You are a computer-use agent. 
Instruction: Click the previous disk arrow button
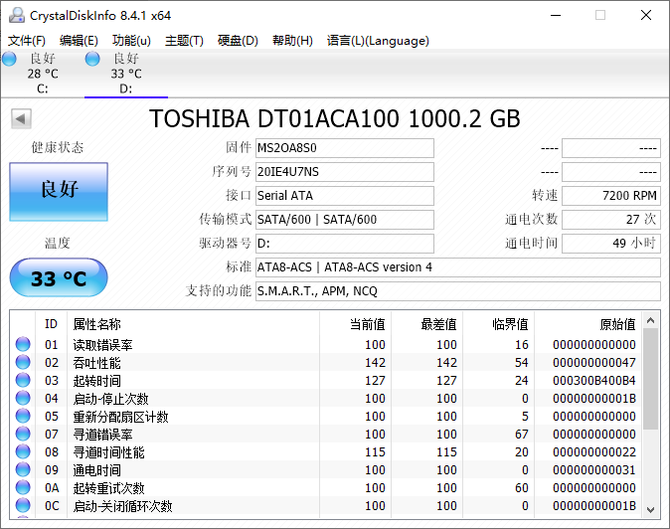tap(20, 119)
